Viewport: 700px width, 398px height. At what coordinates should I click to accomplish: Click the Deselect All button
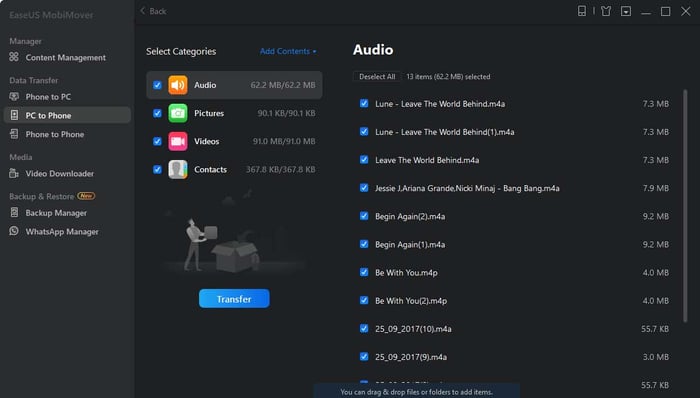pyautogui.click(x=377, y=77)
